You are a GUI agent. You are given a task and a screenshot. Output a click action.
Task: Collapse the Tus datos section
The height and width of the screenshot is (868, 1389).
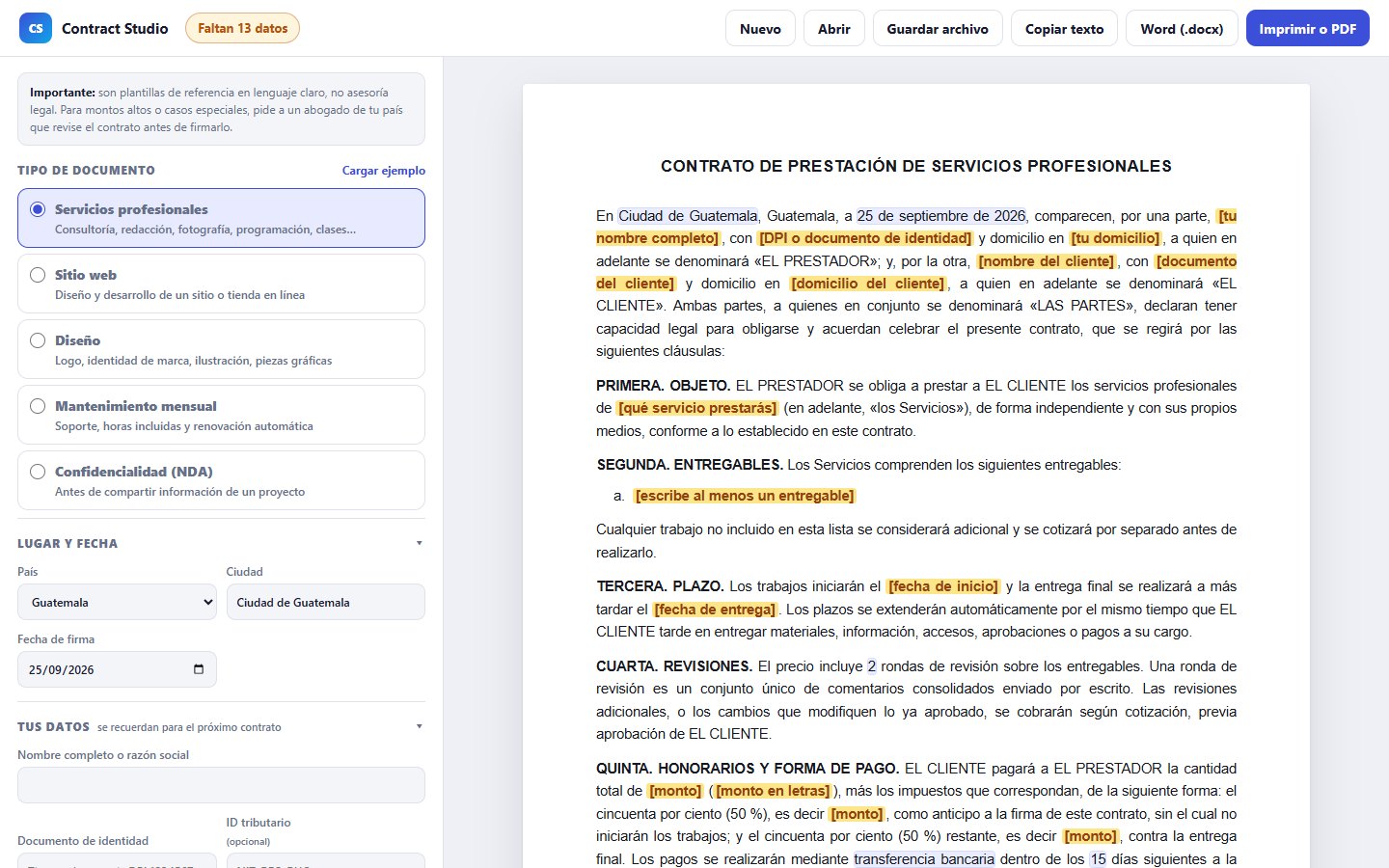[x=419, y=726]
